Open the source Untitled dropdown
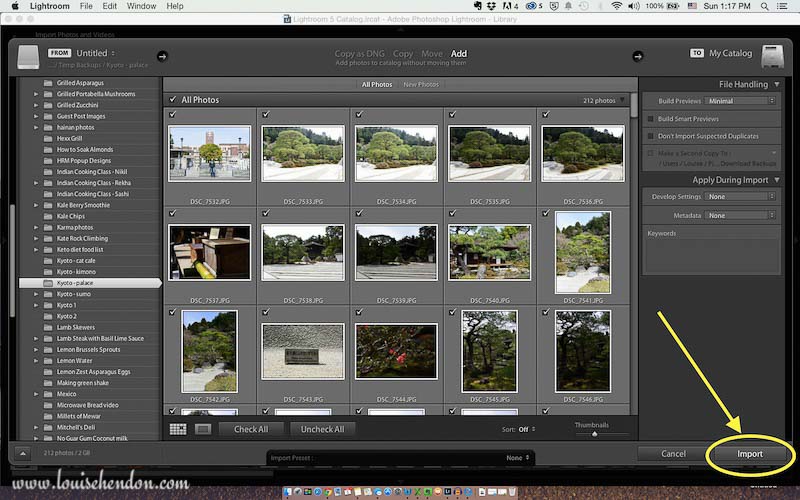Screen dimensions: 800x500 click(x=95, y=53)
